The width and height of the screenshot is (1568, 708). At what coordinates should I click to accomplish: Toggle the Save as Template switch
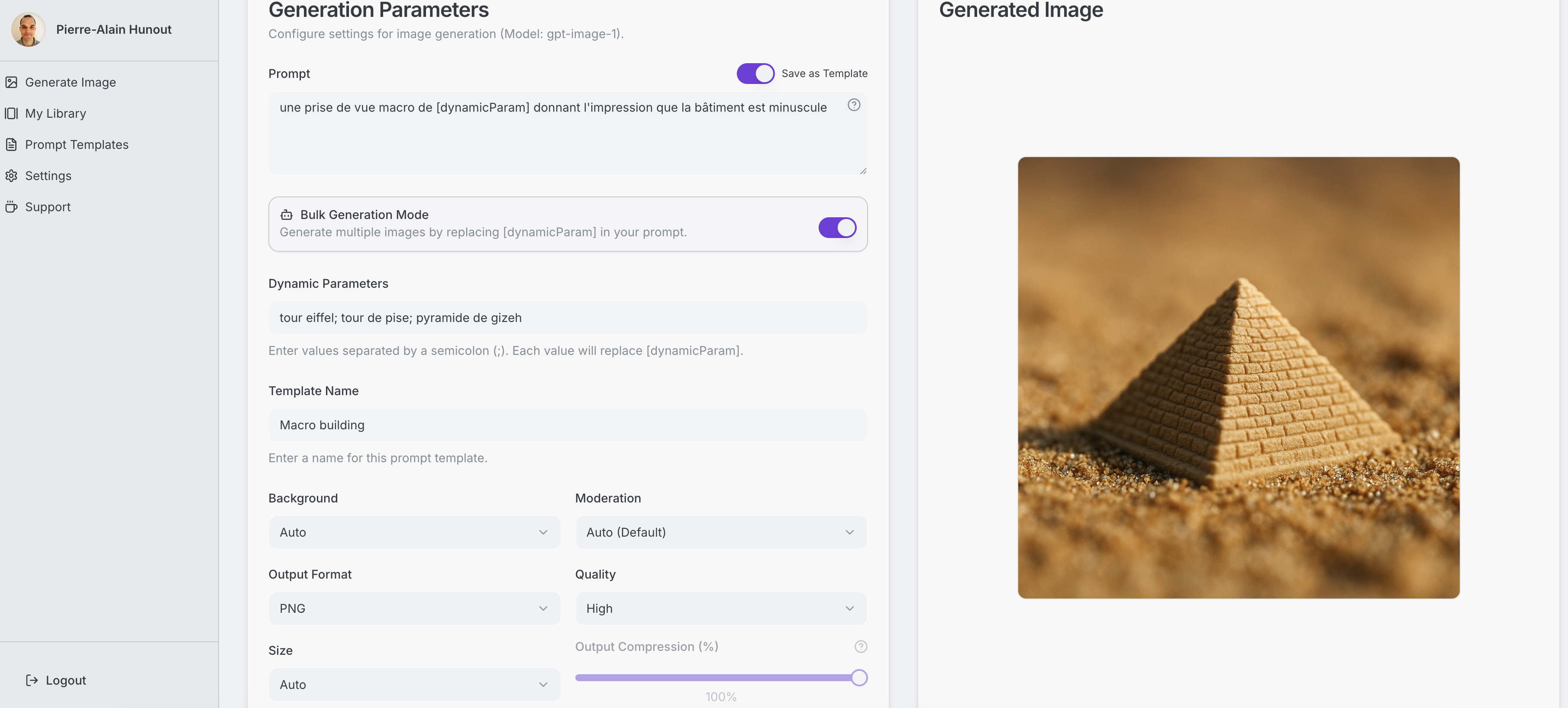755,74
